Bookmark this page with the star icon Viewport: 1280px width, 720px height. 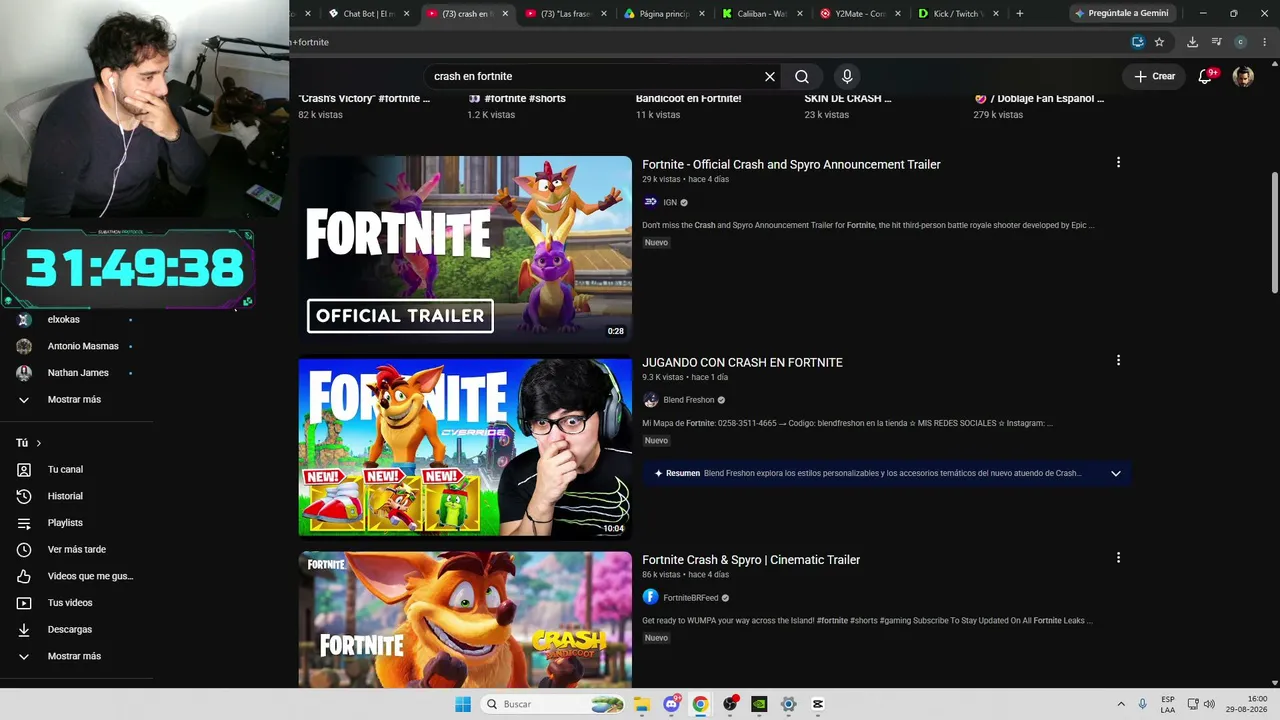[1159, 42]
